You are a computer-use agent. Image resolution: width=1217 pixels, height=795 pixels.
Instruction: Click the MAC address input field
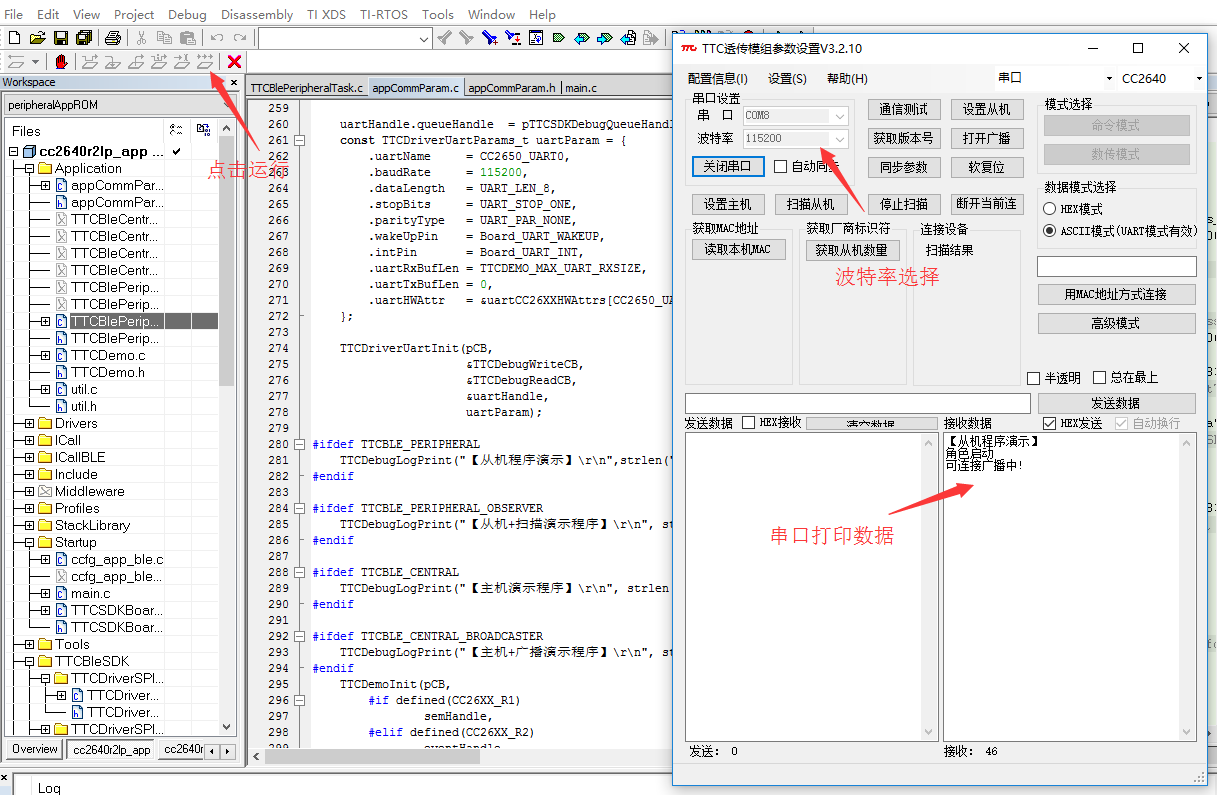pyautogui.click(x=1117, y=266)
